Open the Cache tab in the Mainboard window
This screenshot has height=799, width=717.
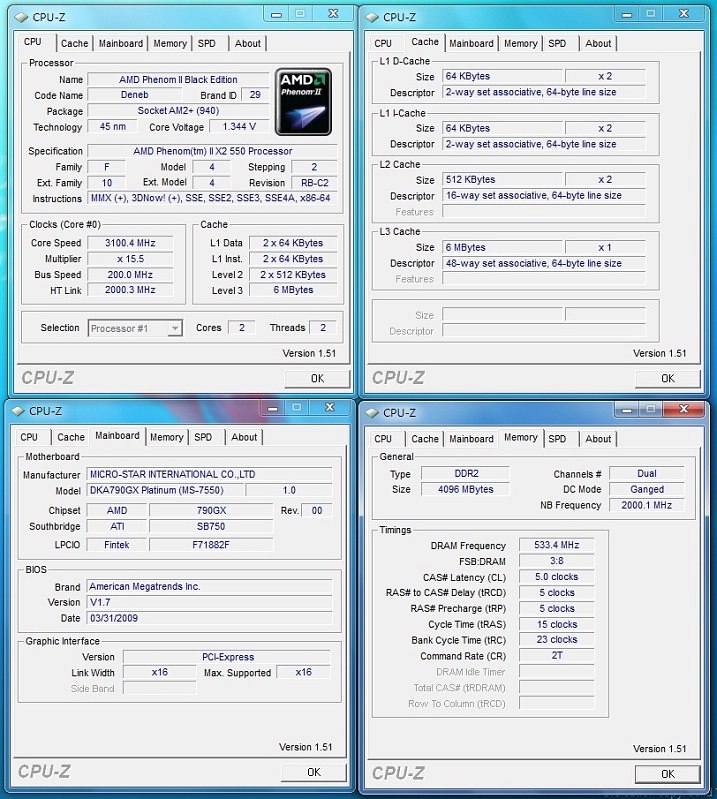pyautogui.click(x=71, y=437)
